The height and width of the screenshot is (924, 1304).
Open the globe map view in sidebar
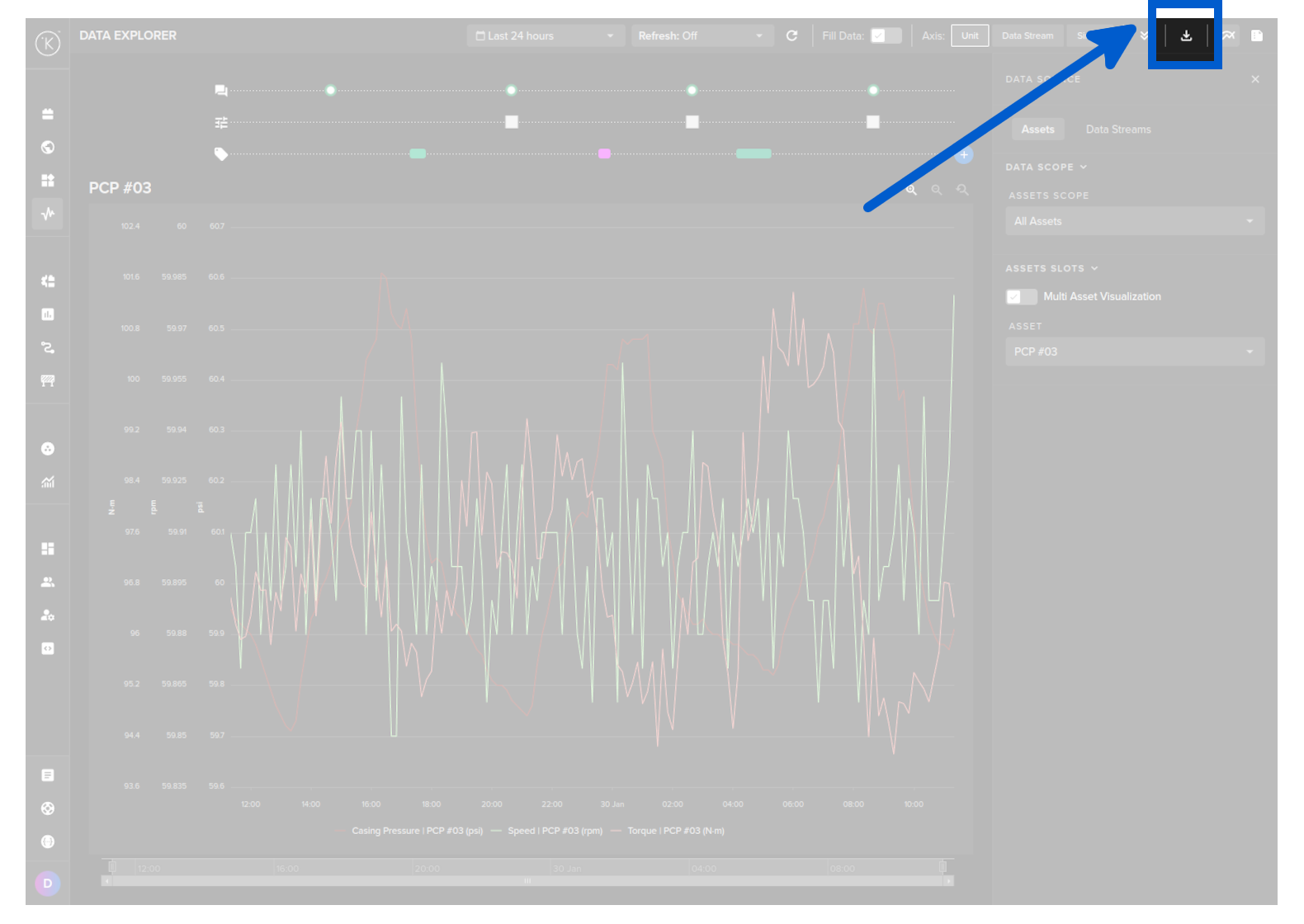[48, 147]
